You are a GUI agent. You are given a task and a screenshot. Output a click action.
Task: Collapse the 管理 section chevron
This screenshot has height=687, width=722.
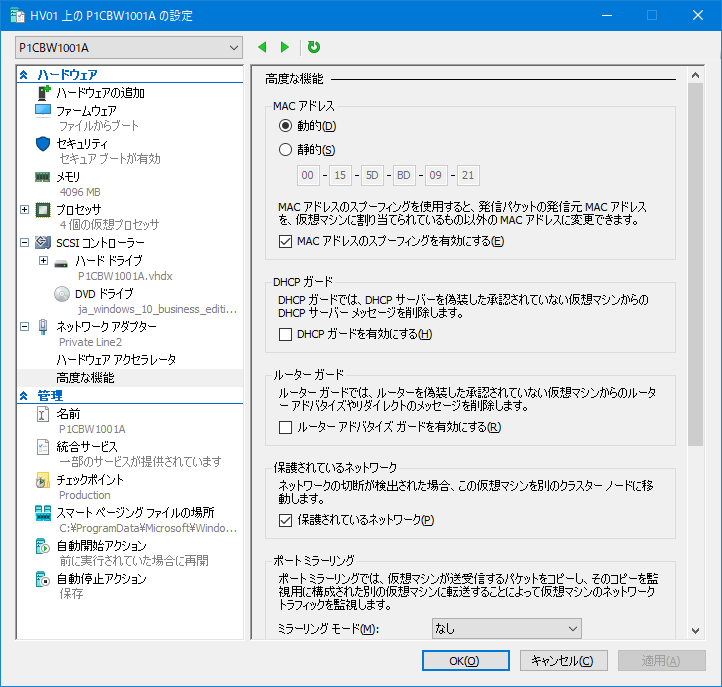tap(24, 396)
